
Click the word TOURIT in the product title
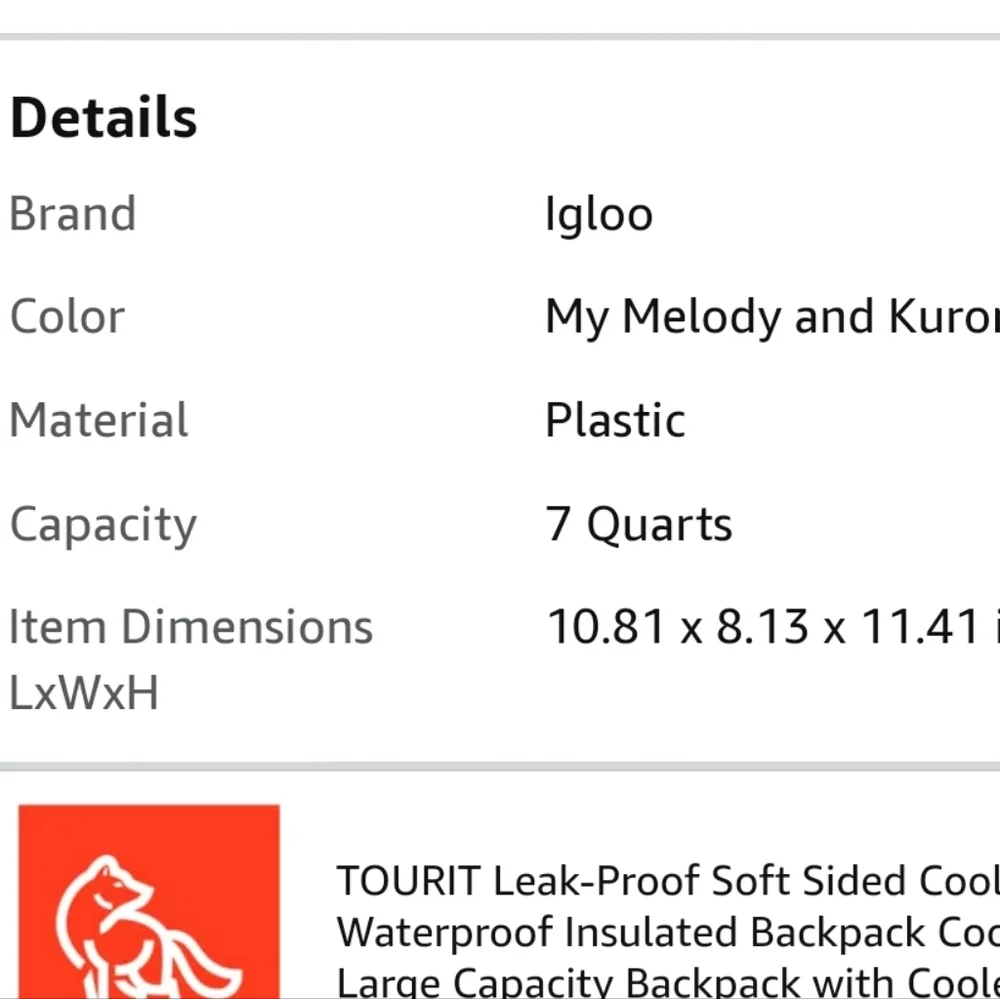pyautogui.click(x=409, y=881)
